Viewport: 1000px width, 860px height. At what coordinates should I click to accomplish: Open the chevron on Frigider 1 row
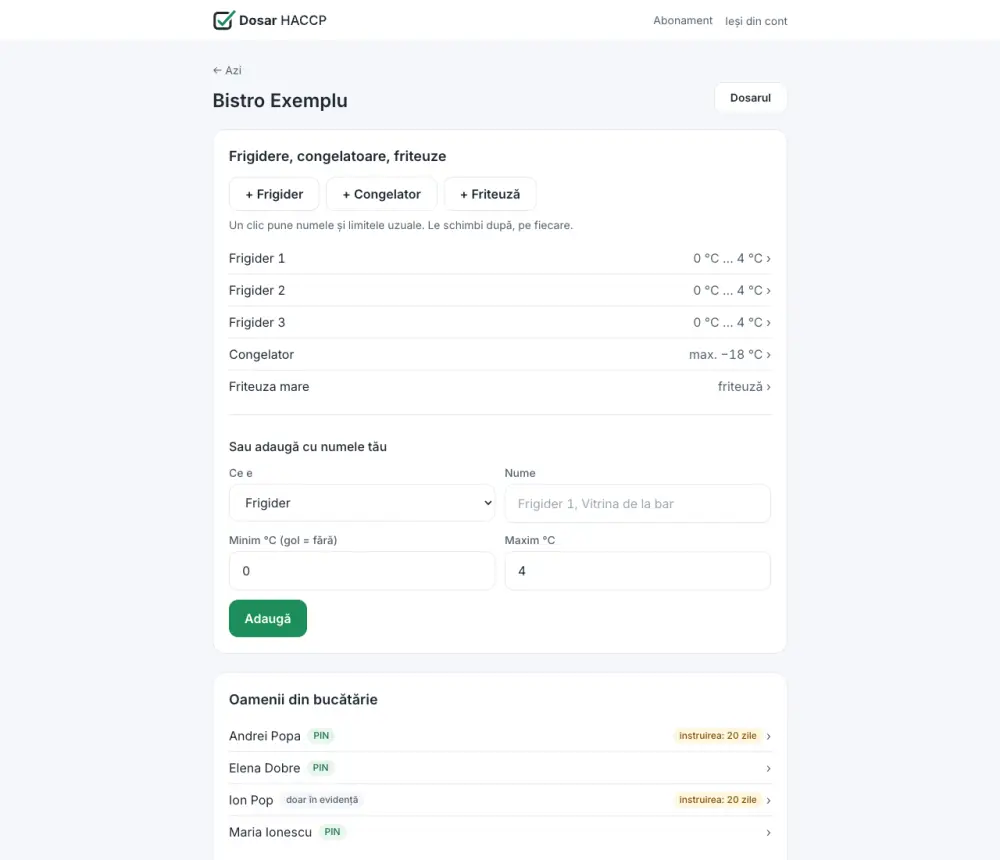pos(768,258)
